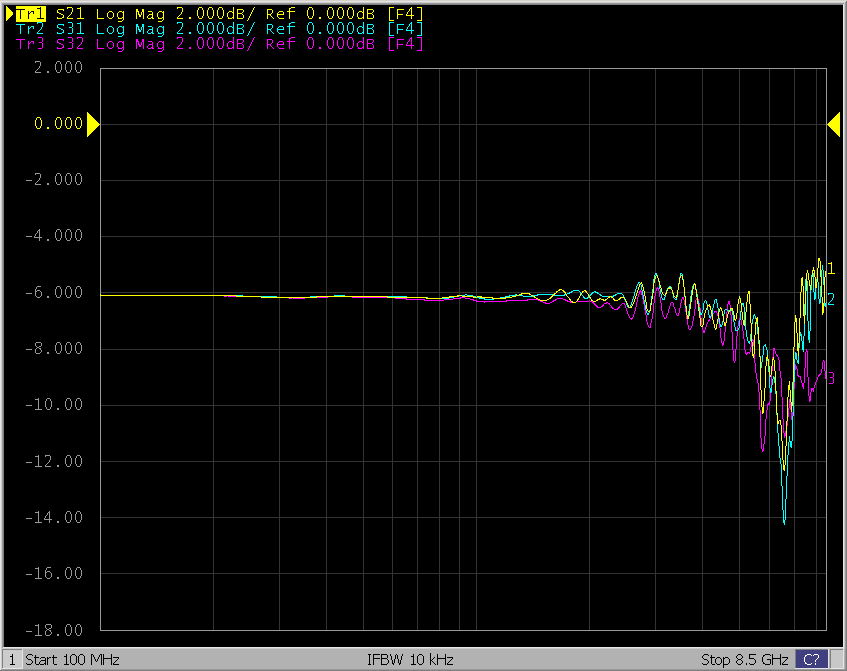Click the cyan trace 2 end label
The width and height of the screenshot is (847, 671).
[831, 299]
